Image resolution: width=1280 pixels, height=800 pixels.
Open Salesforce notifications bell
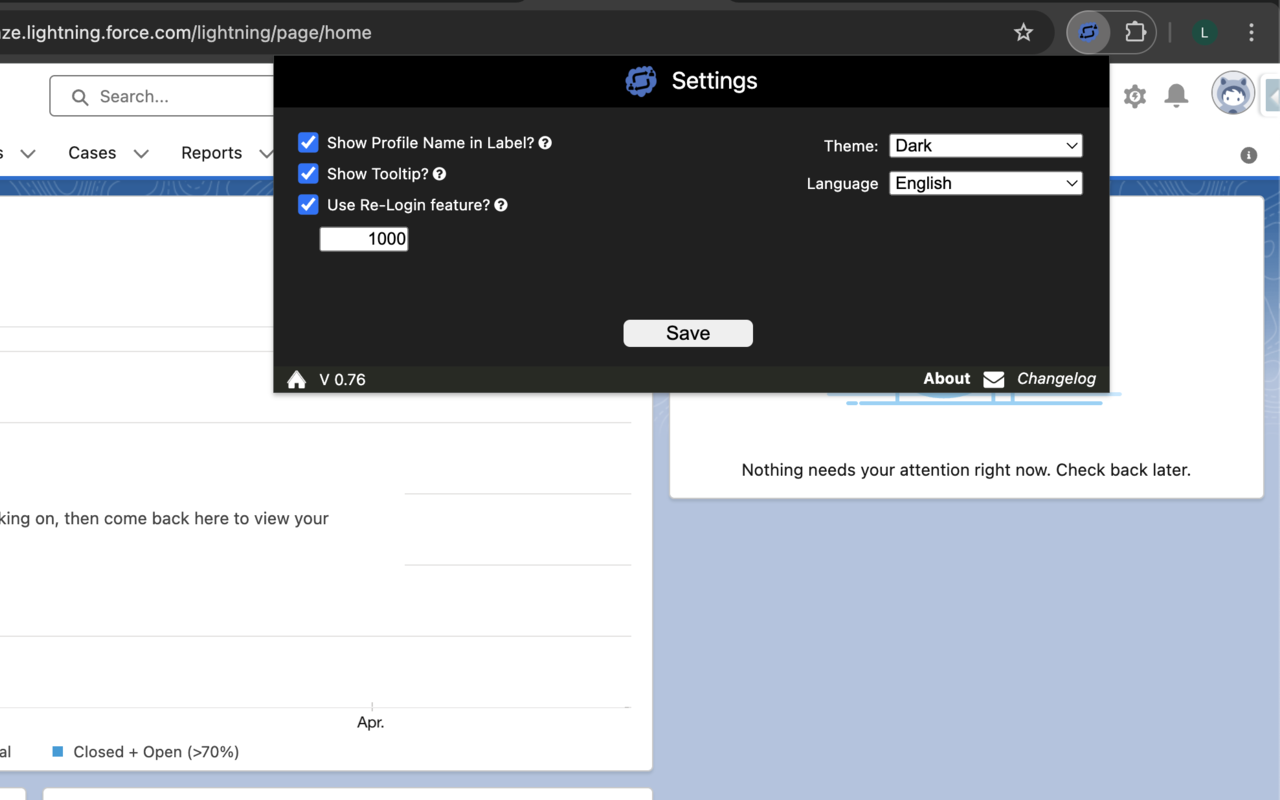[1176, 95]
